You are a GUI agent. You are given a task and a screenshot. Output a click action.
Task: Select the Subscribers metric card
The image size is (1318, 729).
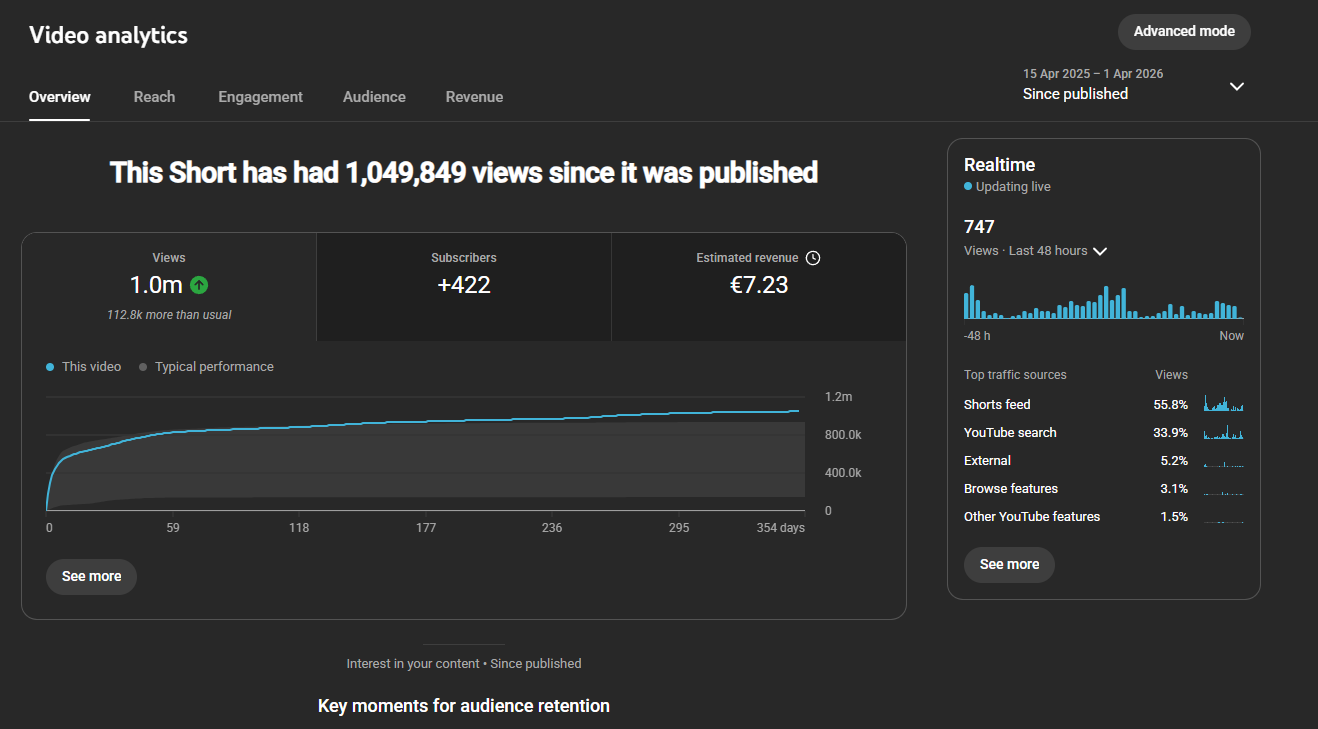[x=464, y=287]
